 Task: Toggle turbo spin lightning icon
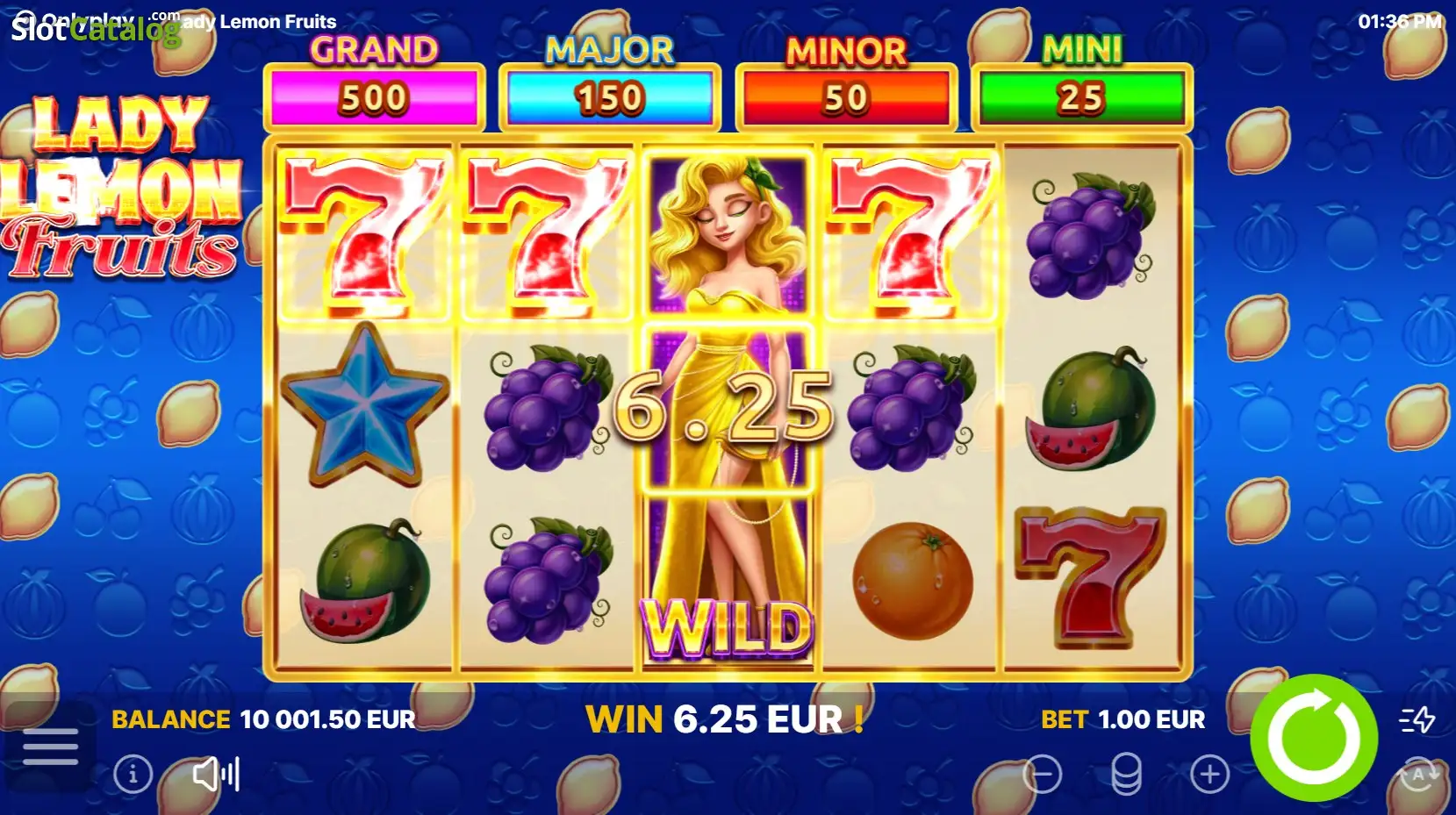click(x=1417, y=720)
